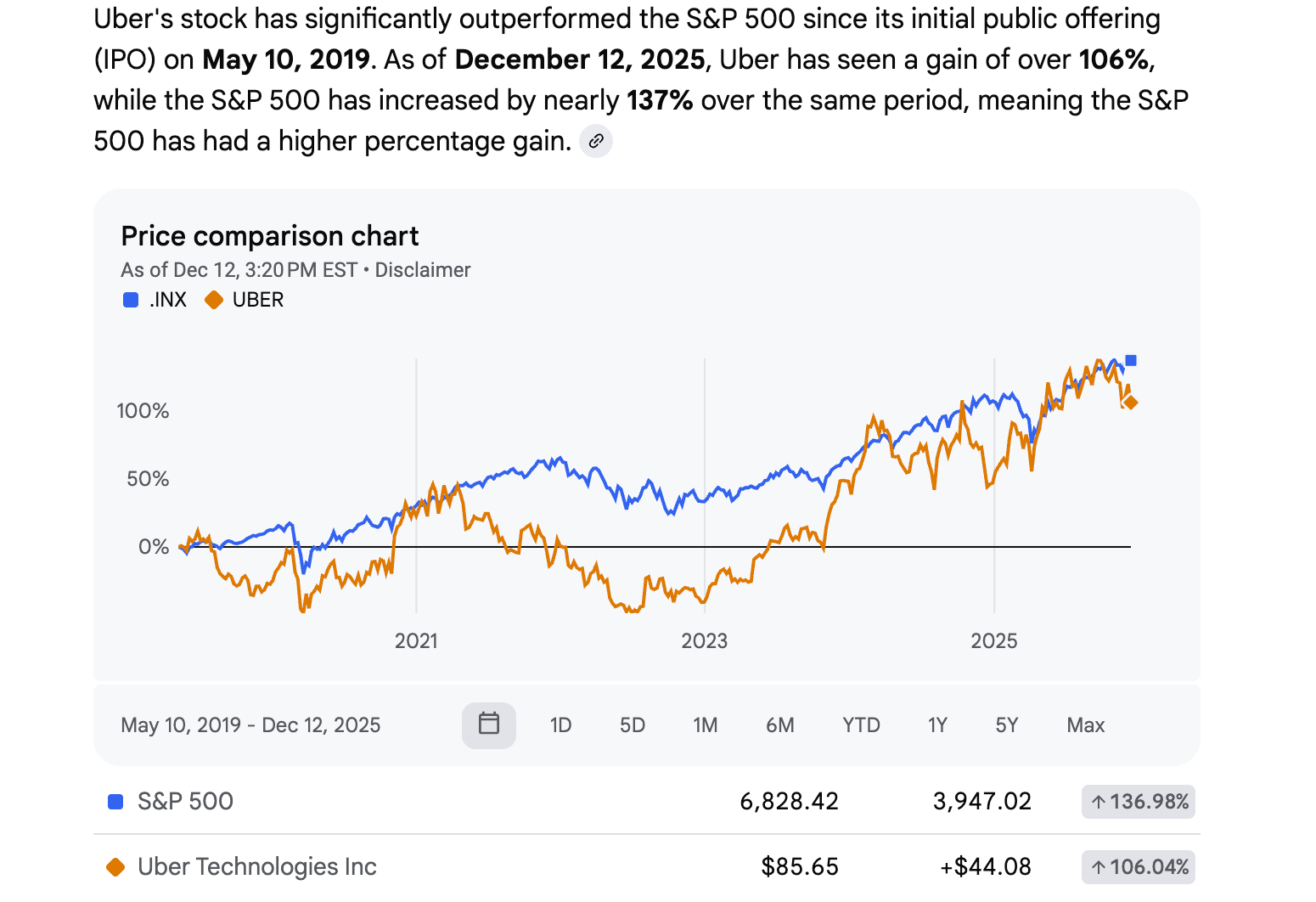Screen dimensions: 1316x902
Task: Click the blue .INX legend square
Action: tap(131, 300)
